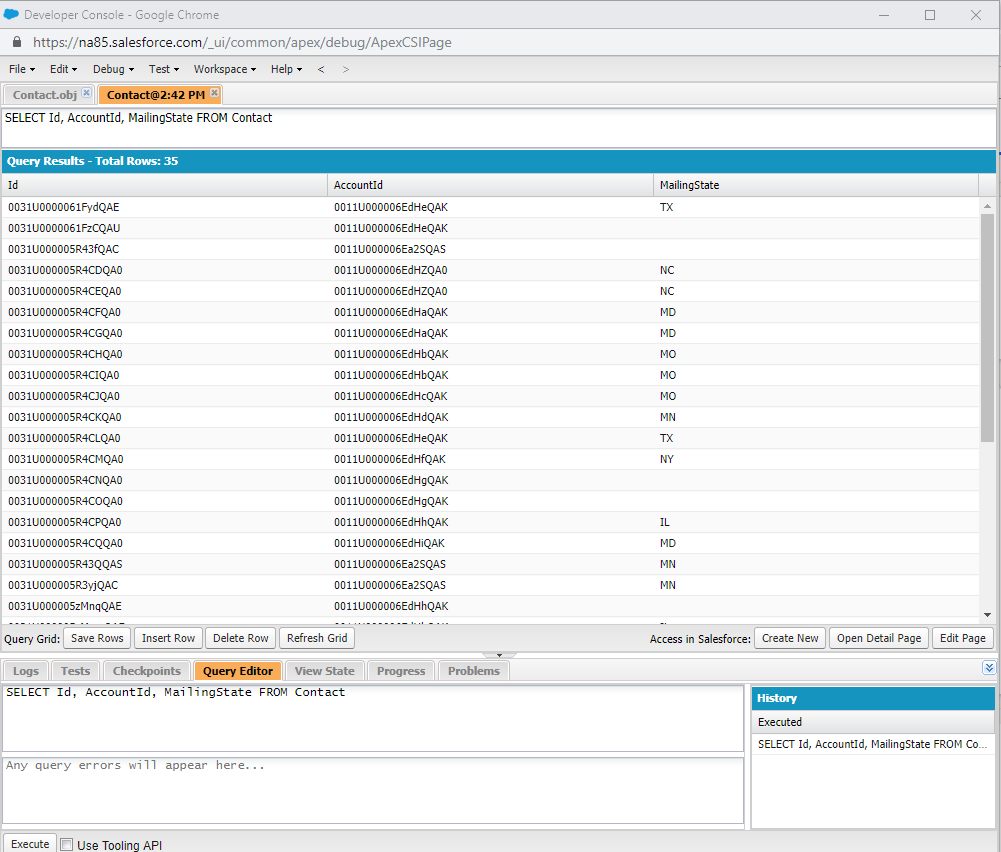Sort by the MailingState column header

coord(816,185)
